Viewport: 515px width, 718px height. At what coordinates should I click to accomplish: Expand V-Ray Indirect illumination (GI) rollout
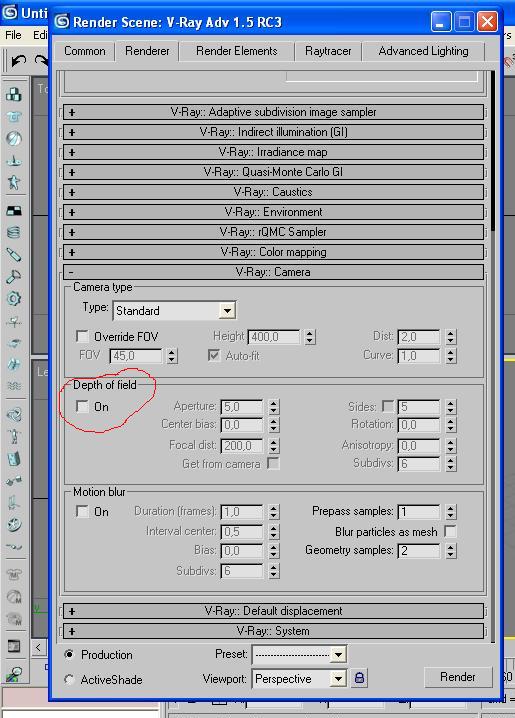point(273,132)
